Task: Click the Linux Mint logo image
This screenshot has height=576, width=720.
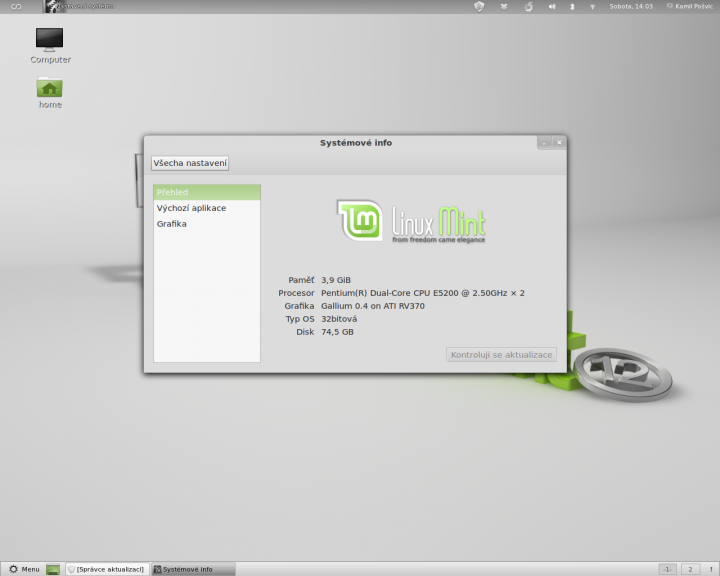Action: [x=411, y=221]
